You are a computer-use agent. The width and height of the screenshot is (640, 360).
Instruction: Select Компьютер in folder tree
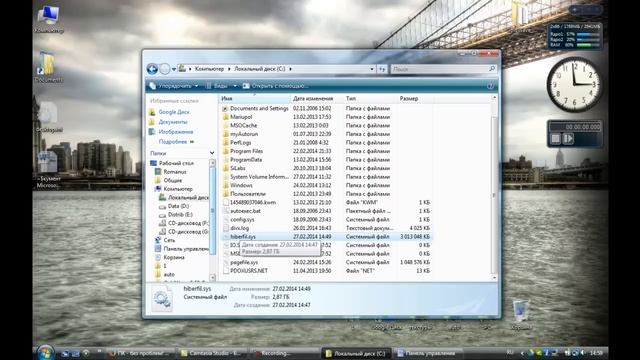(x=178, y=189)
